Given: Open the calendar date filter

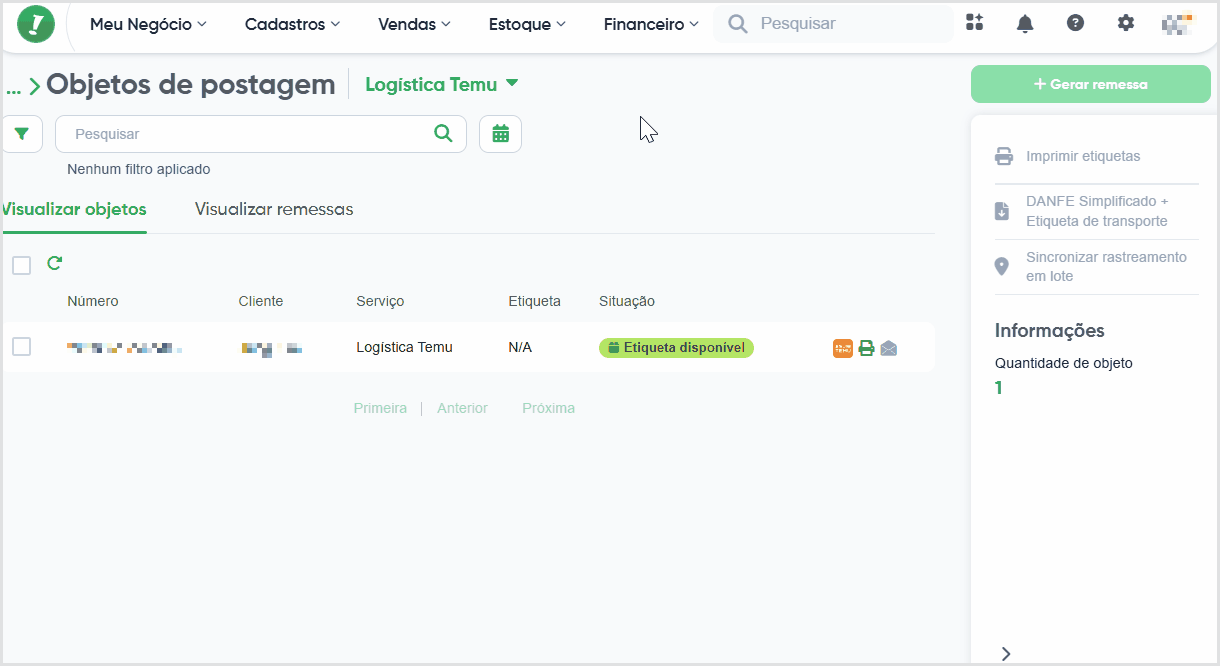Looking at the screenshot, I should coord(500,134).
